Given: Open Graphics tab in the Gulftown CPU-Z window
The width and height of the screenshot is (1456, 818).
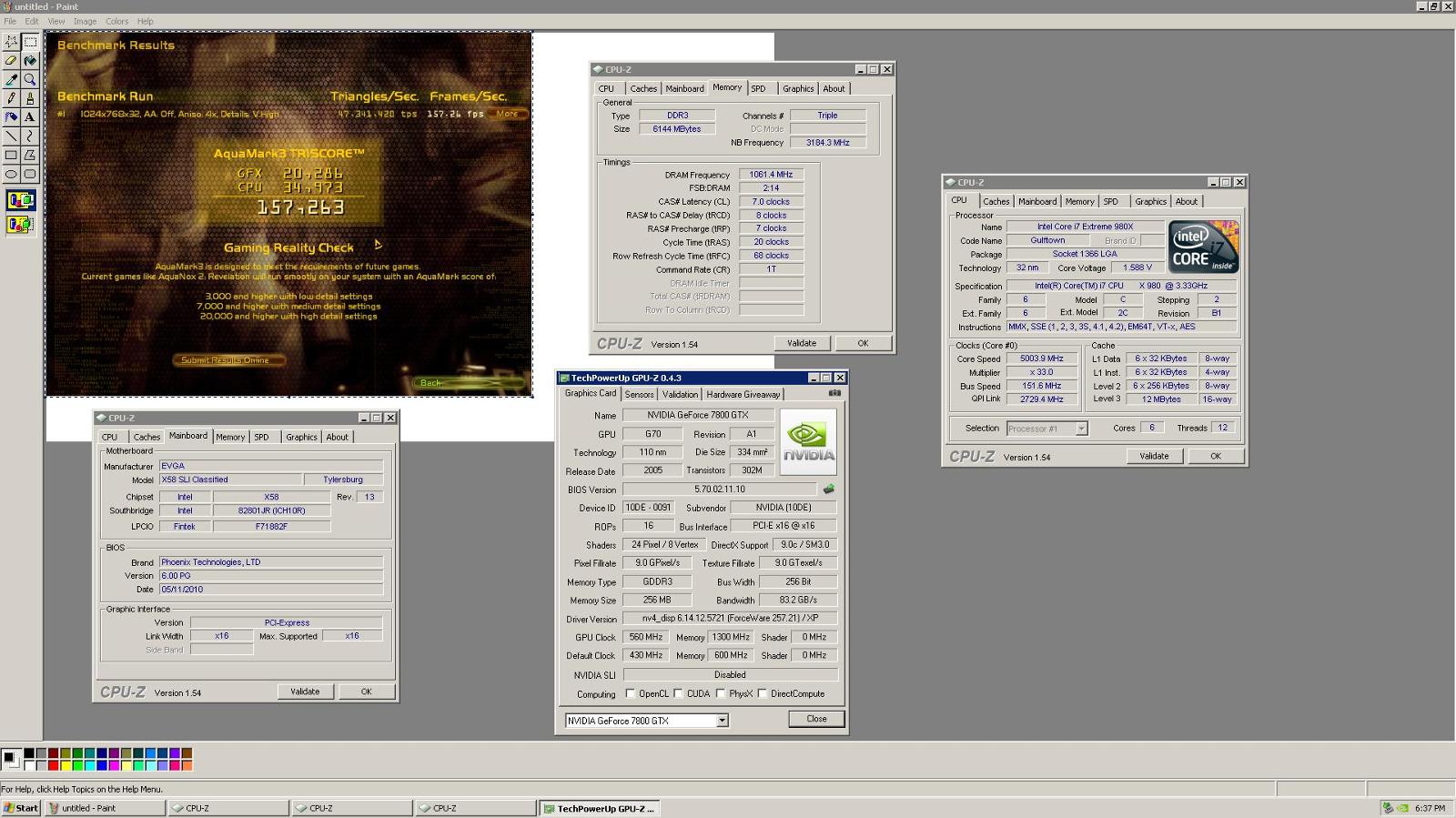Looking at the screenshot, I should 1150,201.
